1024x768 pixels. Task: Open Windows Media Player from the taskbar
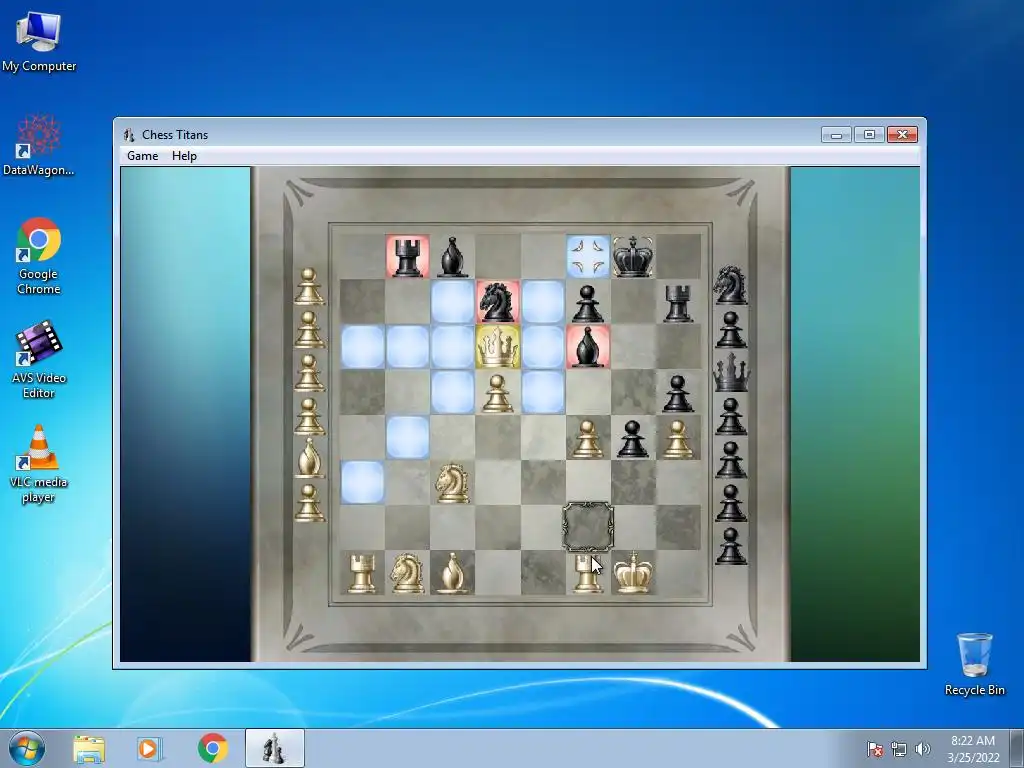tap(148, 748)
